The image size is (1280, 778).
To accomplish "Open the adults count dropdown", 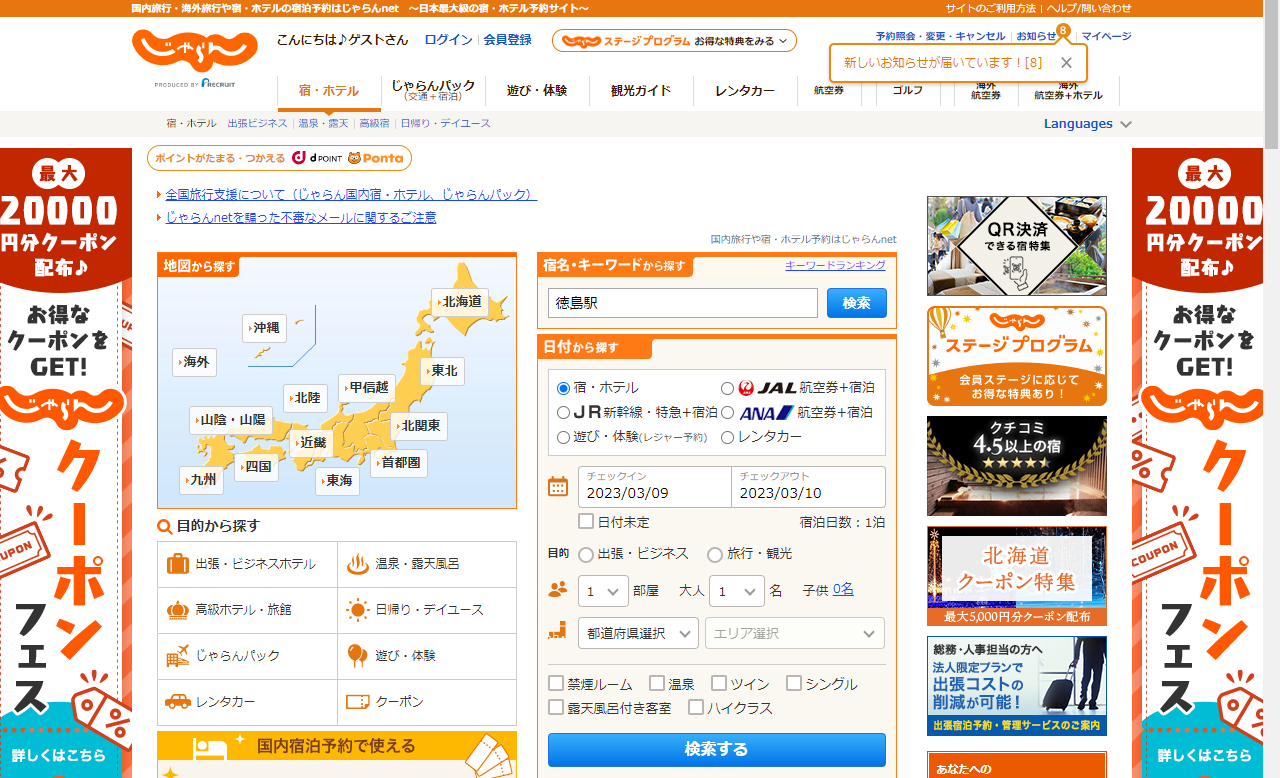I will point(737,591).
